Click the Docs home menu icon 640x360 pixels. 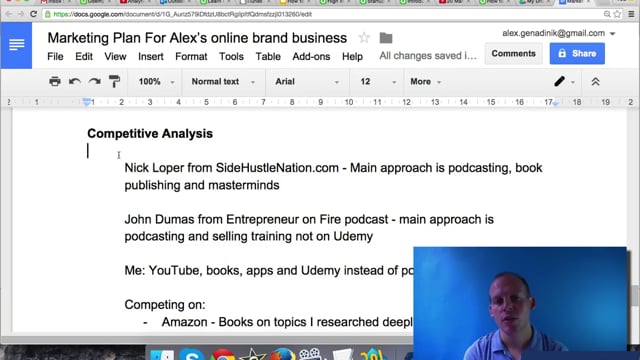[16, 45]
